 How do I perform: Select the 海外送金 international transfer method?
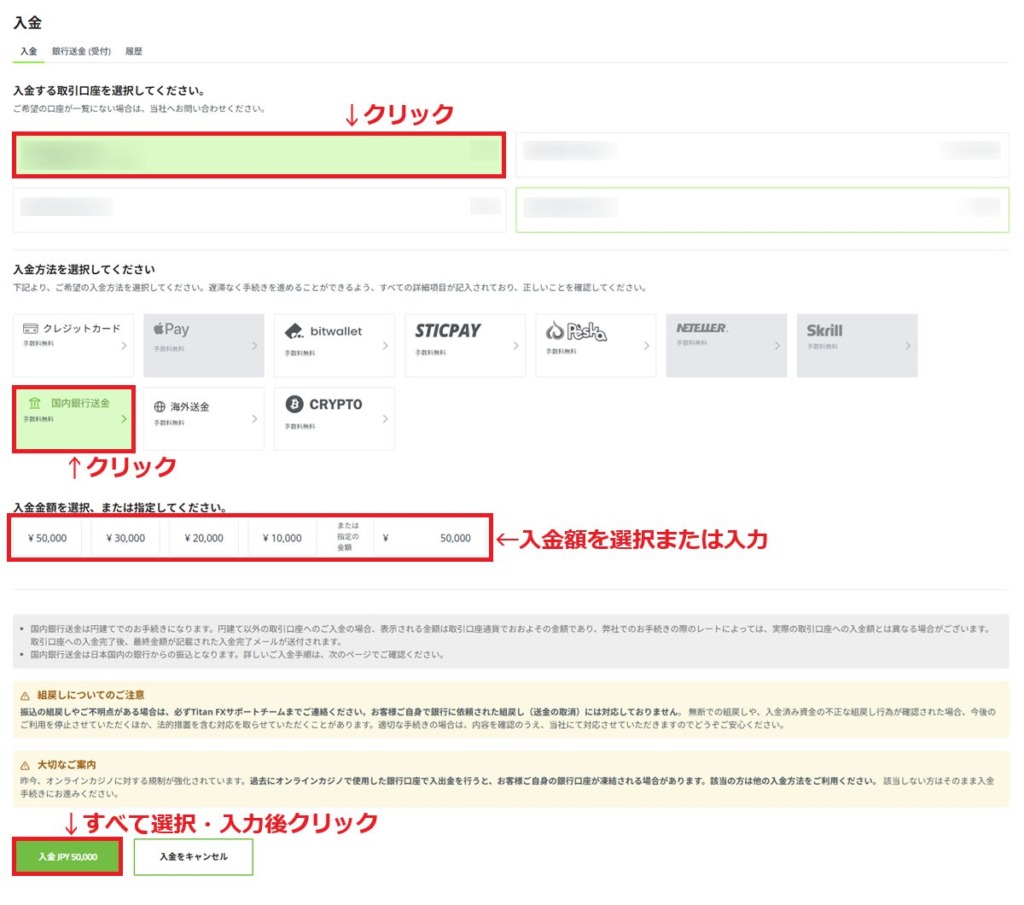pos(203,418)
